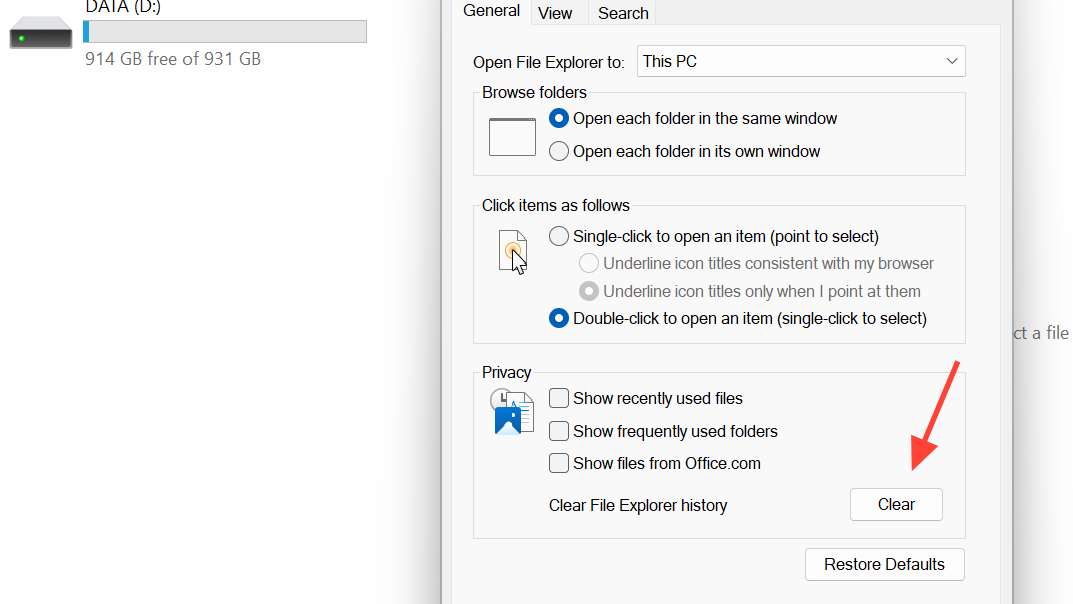The image size is (1073, 604).
Task: Select 'Open each folder in the same window'
Action: (559, 119)
